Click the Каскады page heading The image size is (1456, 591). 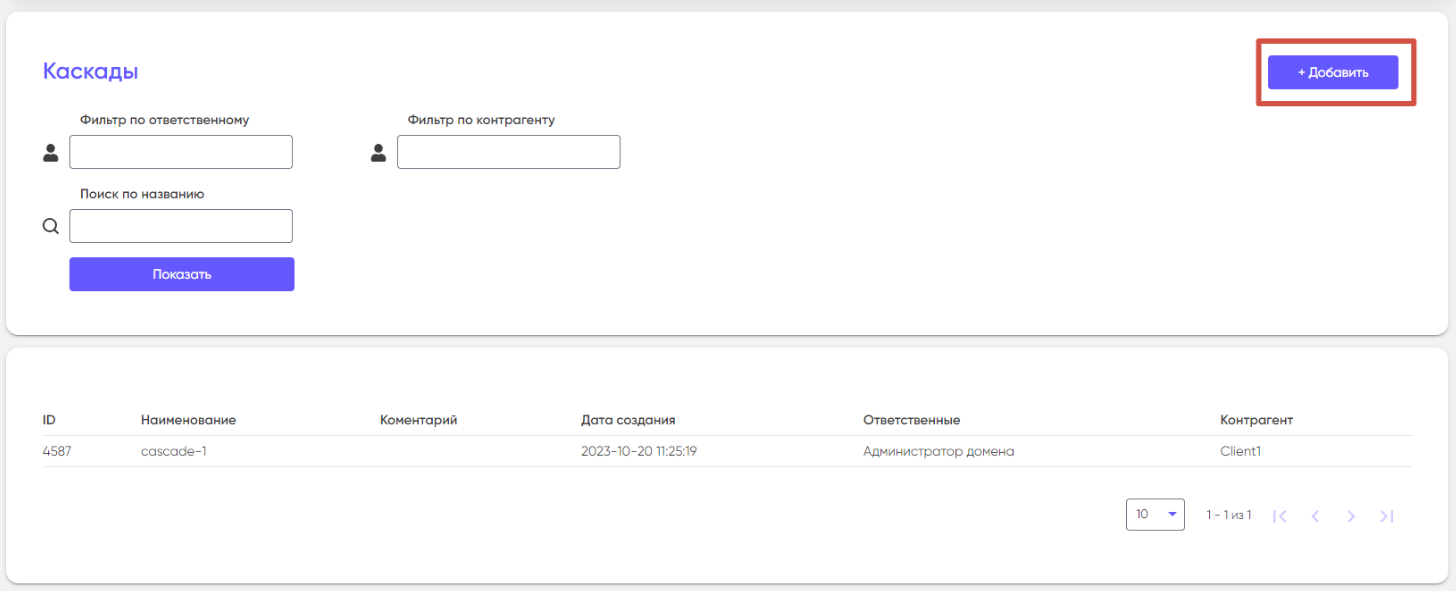click(x=90, y=71)
